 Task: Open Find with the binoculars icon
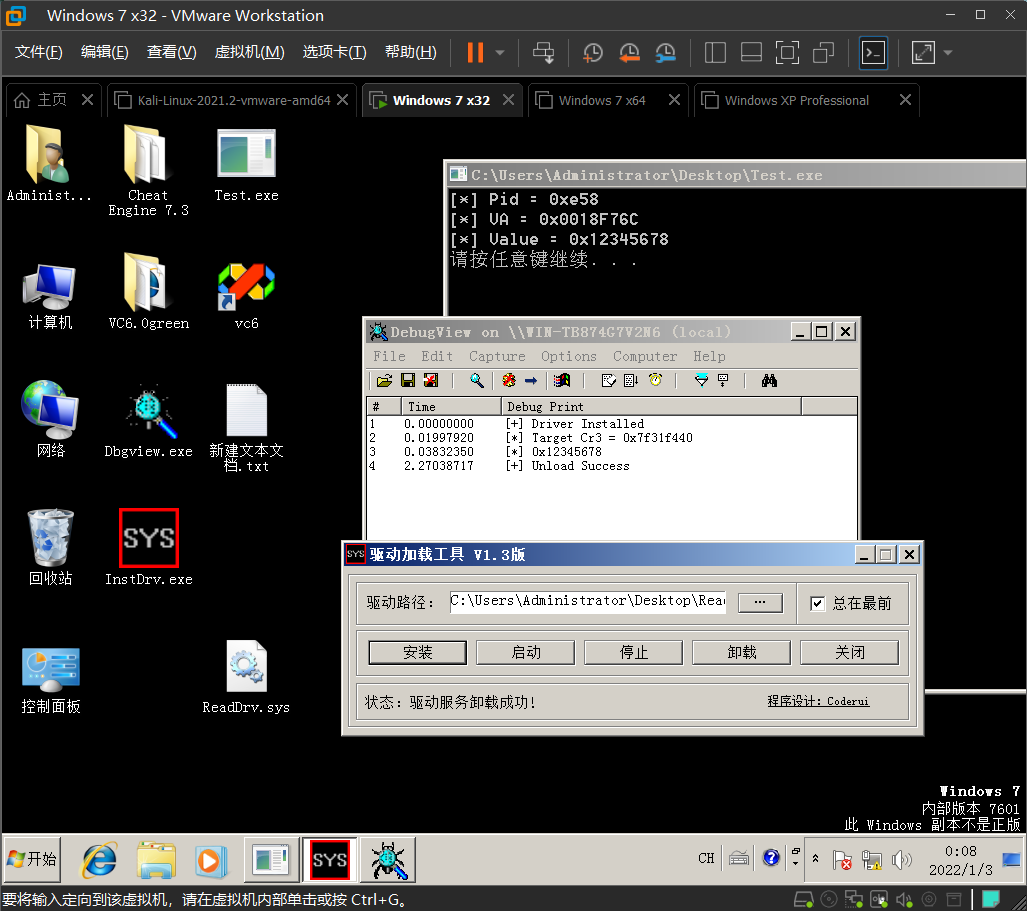coord(768,380)
